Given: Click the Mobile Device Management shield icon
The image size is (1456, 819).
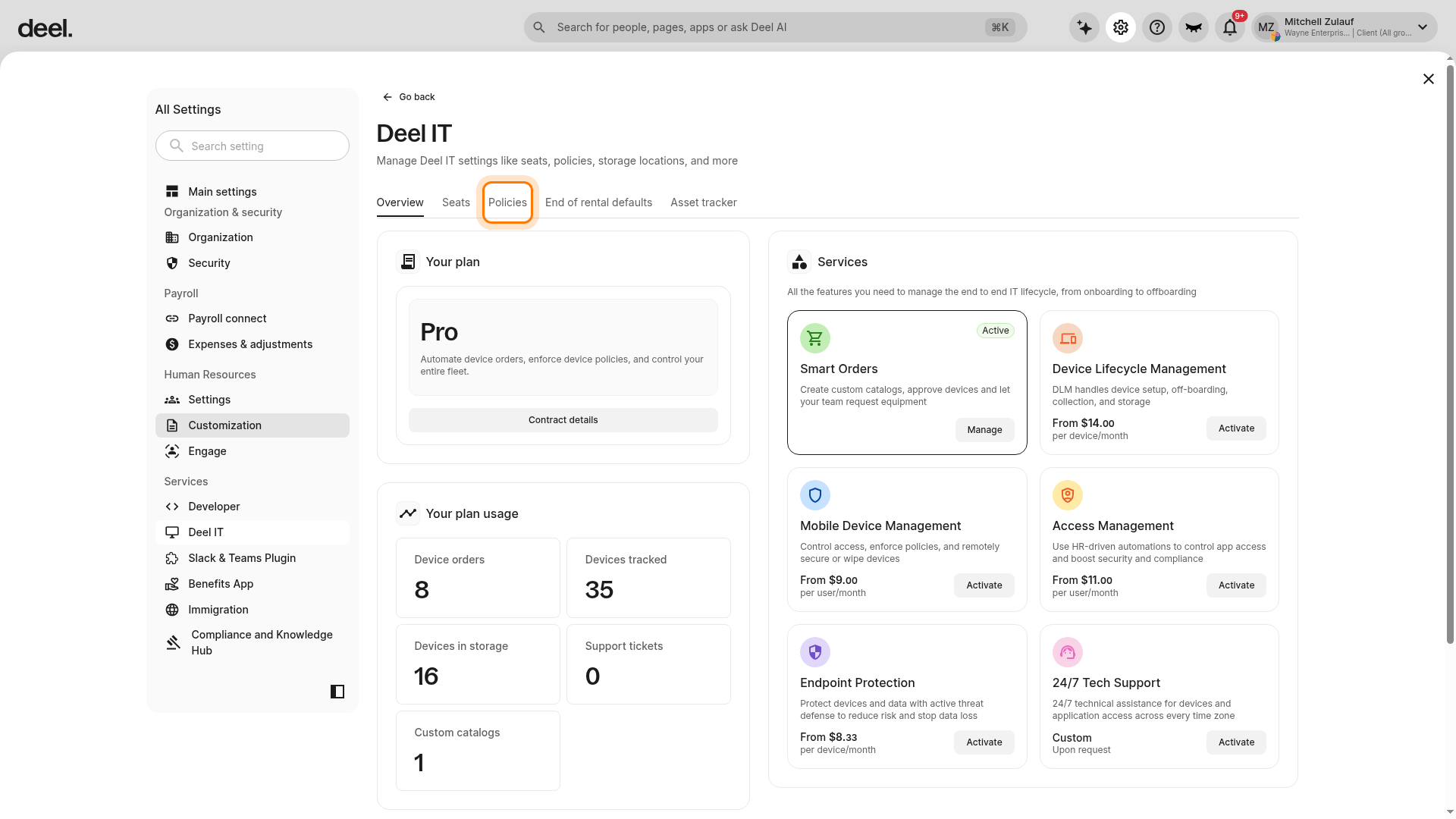Looking at the screenshot, I should [815, 495].
